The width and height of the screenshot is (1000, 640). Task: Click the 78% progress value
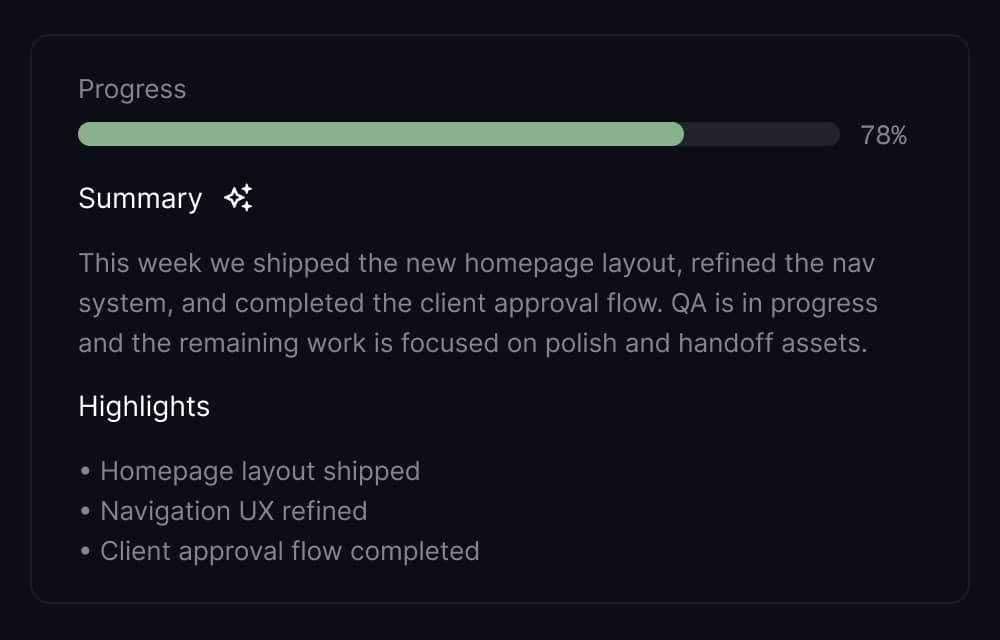point(884,133)
